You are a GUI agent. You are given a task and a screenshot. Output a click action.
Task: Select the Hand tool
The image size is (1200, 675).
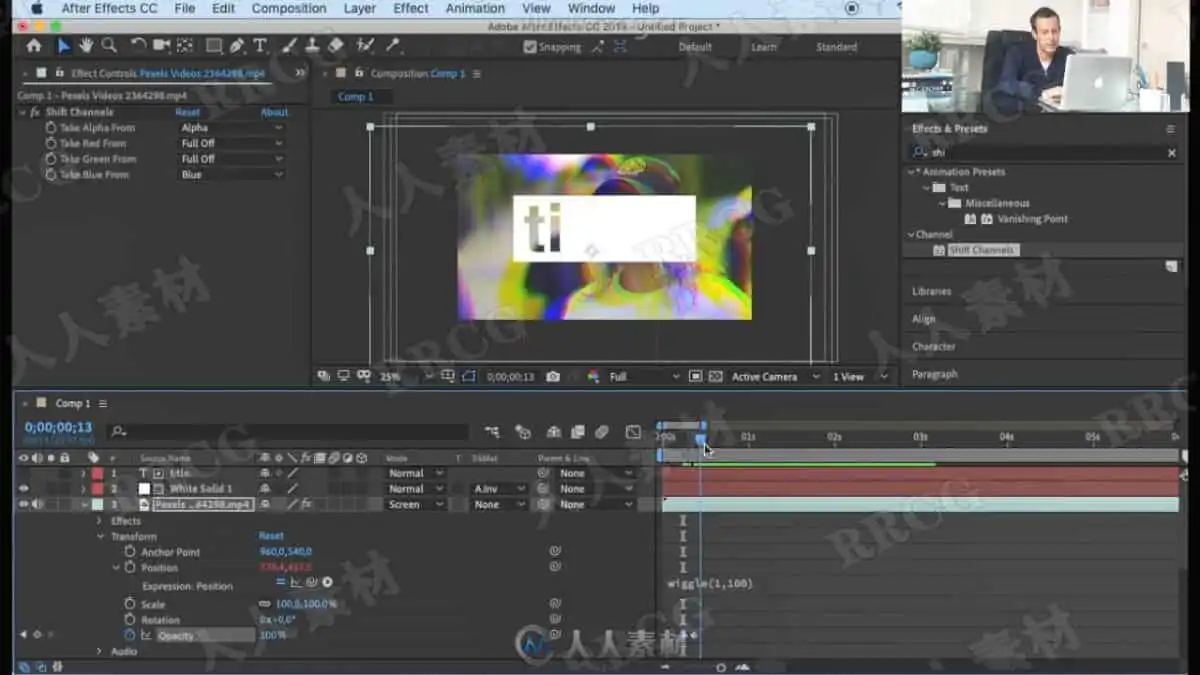[x=86, y=46]
